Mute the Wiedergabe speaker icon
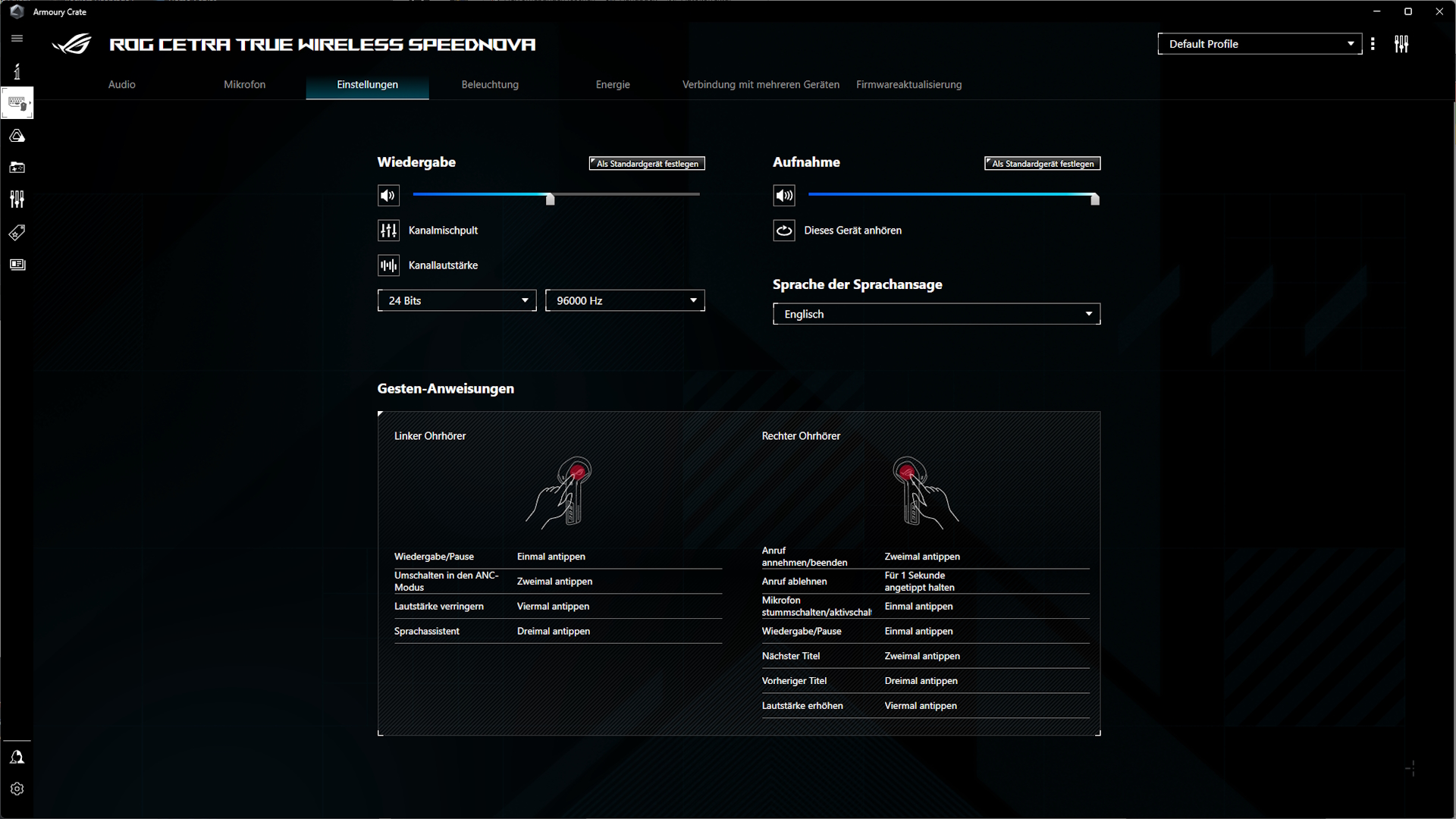The height and width of the screenshot is (819, 1456). click(x=388, y=195)
